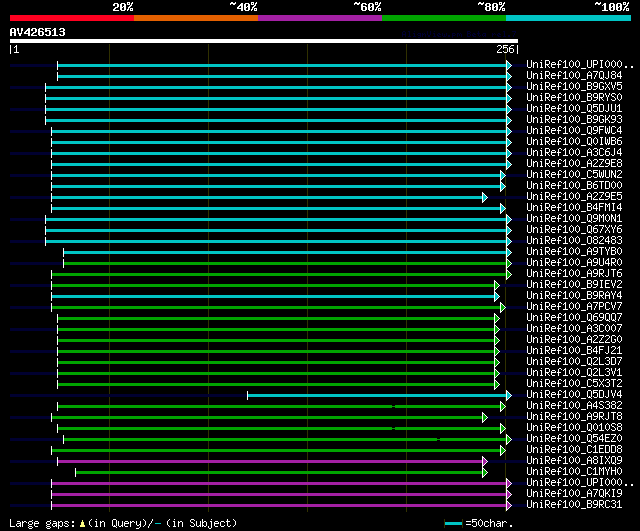
Task: Select the UniRef100_A9RJT6 entry
Action: (574, 274)
